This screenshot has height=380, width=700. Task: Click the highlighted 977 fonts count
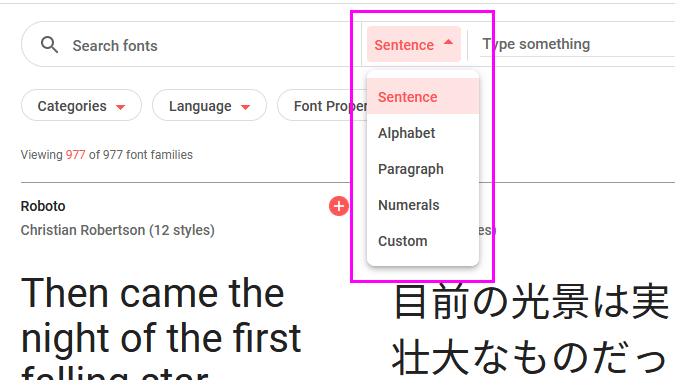tap(75, 155)
